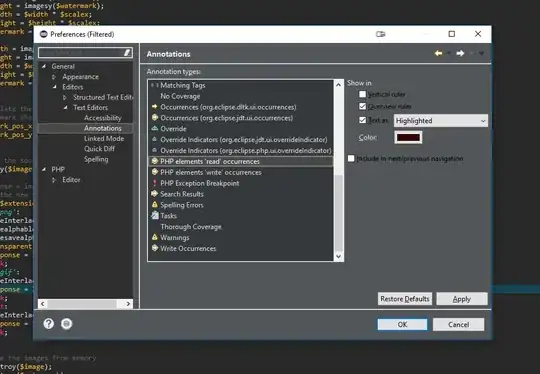Viewport: 540px width, 374px height.
Task: Click the forward navigation arrow icon
Action: 460,53
